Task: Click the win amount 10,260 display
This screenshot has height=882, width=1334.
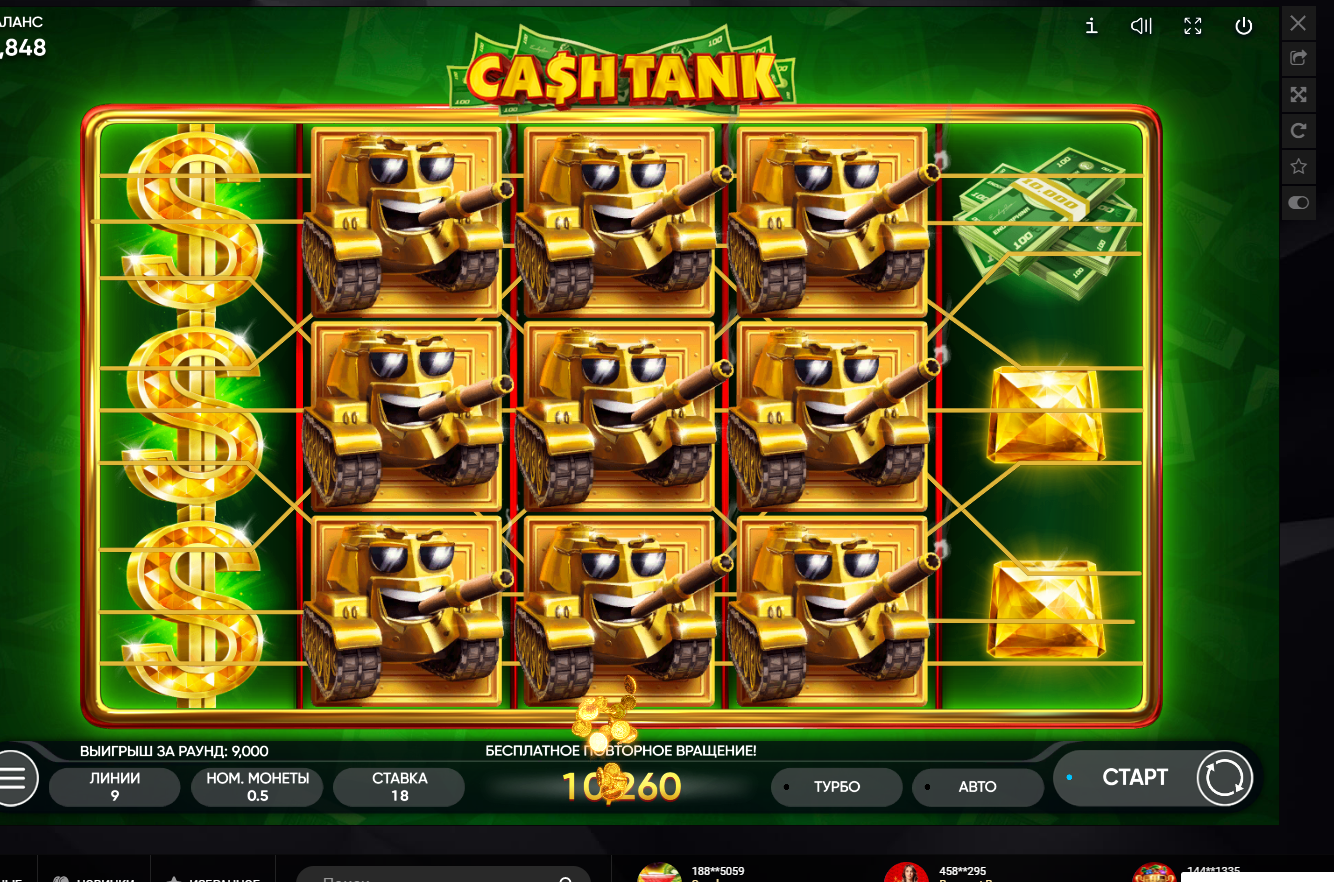Action: pyautogui.click(x=621, y=786)
